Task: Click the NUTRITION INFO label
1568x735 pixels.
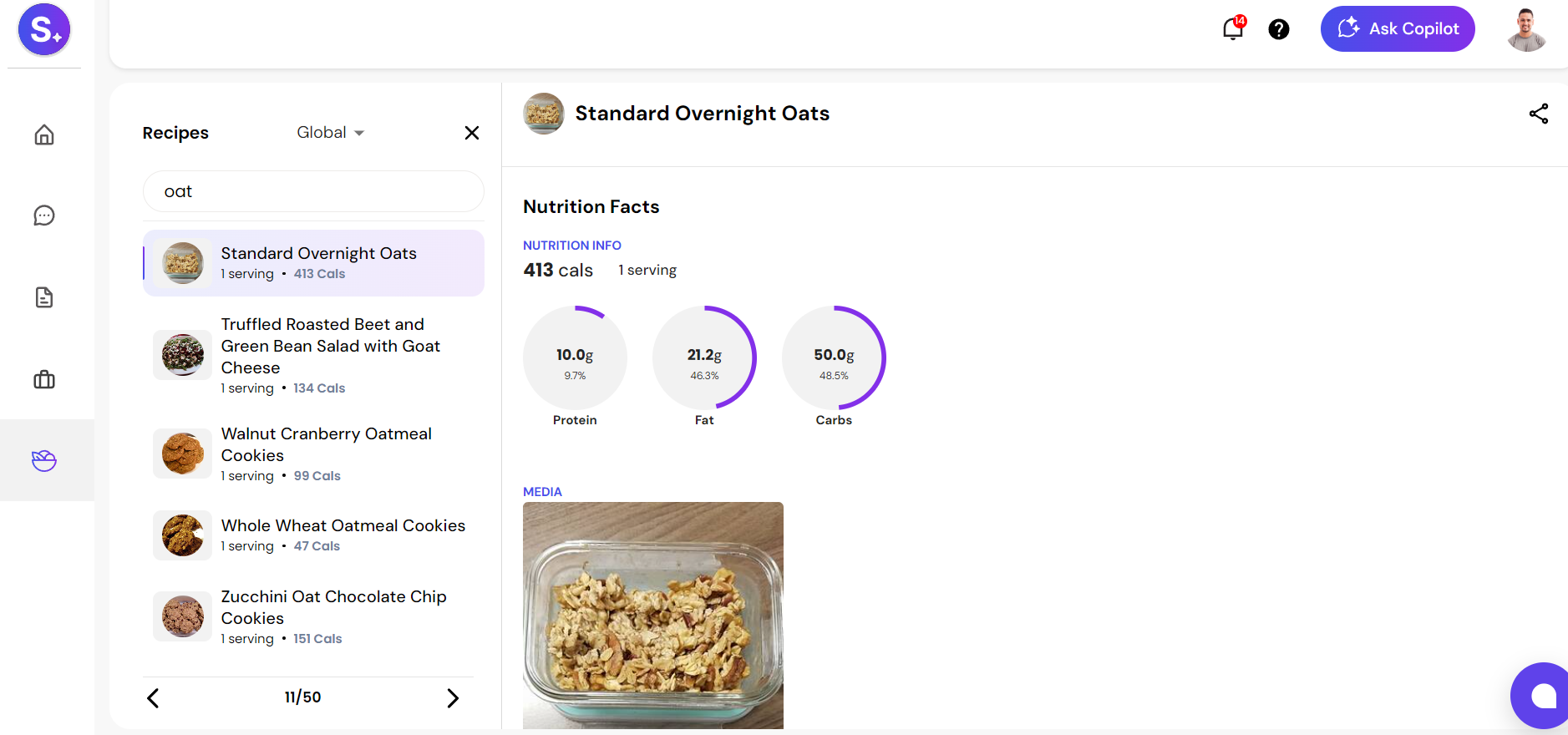Action: coord(572,246)
